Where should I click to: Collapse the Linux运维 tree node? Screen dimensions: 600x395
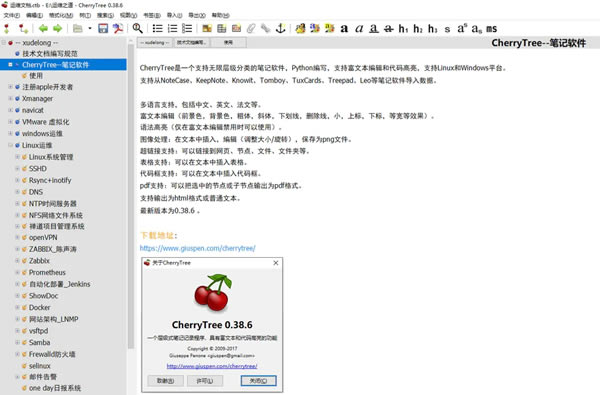point(10,145)
